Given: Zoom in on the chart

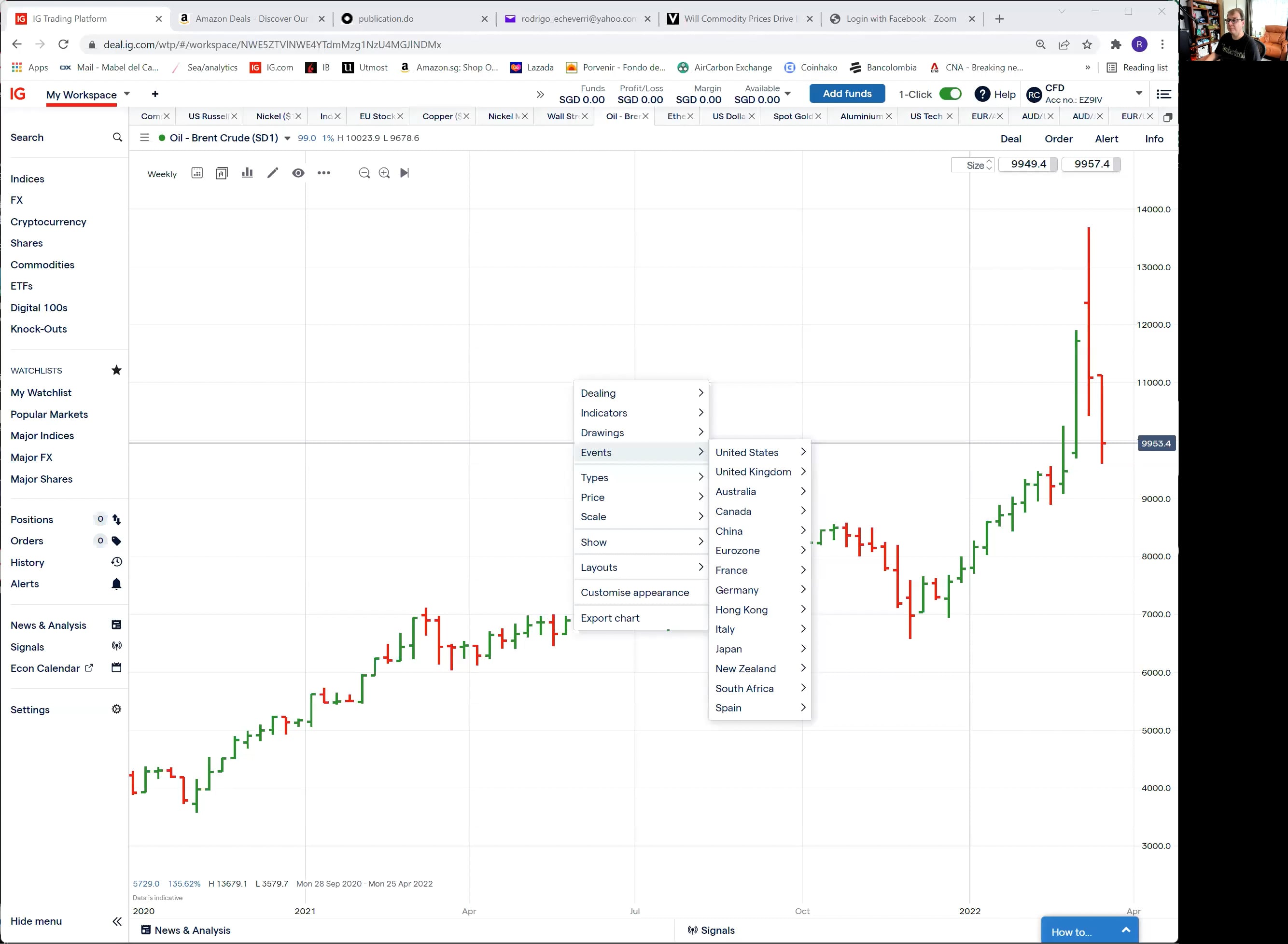Looking at the screenshot, I should [384, 173].
